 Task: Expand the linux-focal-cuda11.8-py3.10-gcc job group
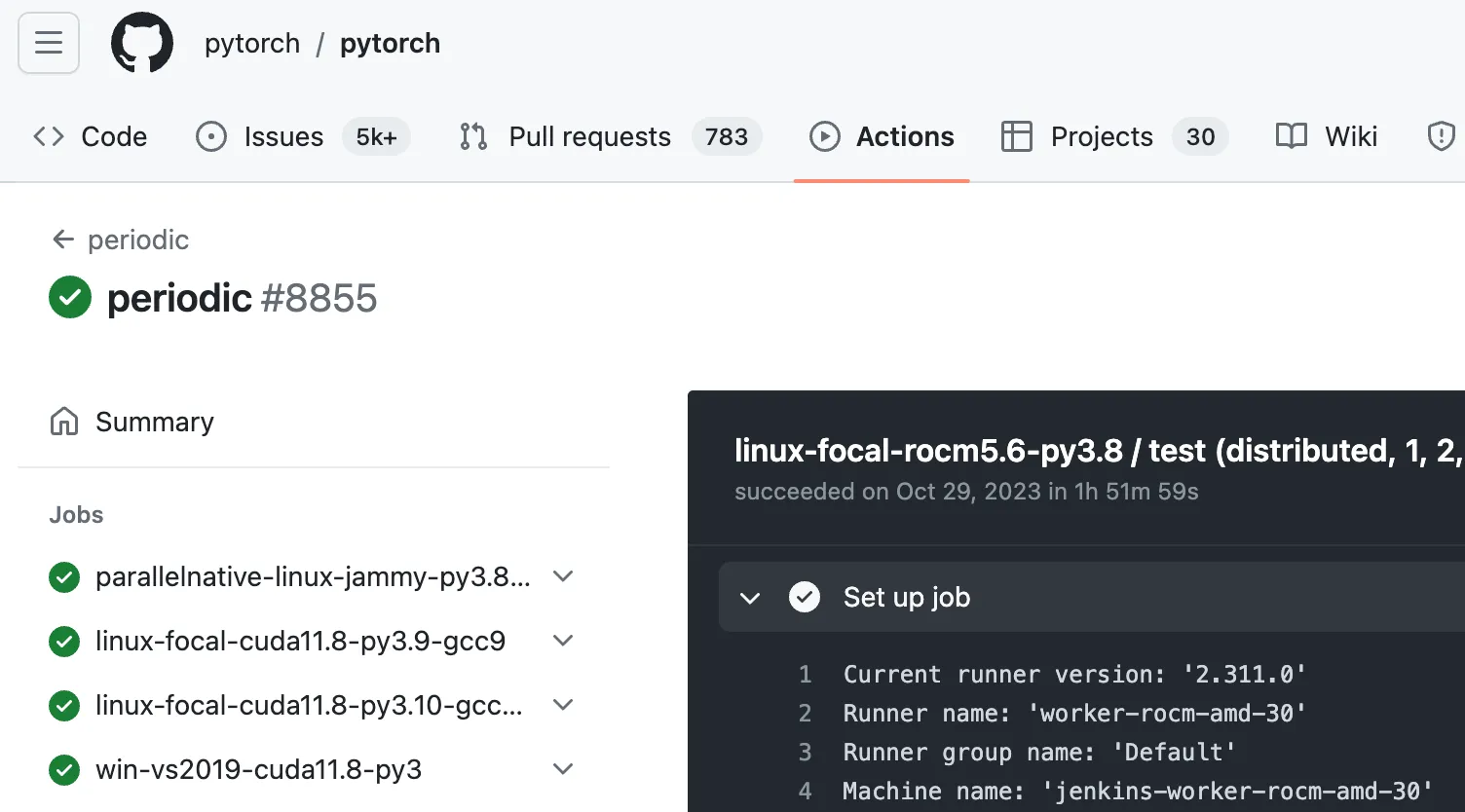click(563, 705)
